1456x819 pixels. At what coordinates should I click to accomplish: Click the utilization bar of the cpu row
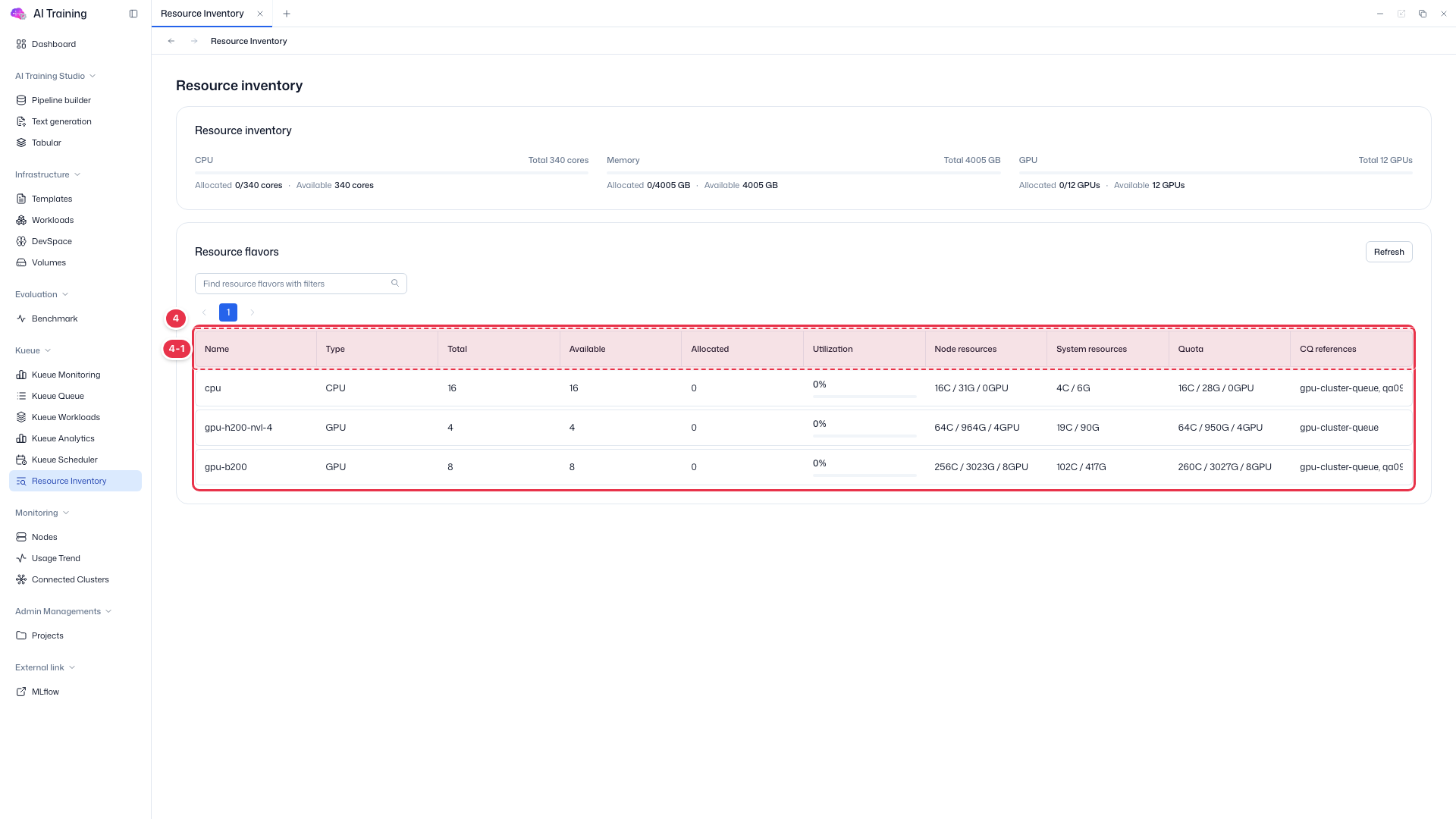pos(864,397)
